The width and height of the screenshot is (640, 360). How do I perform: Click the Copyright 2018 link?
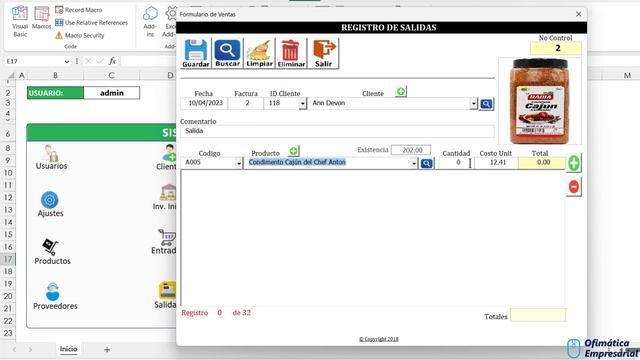click(379, 339)
